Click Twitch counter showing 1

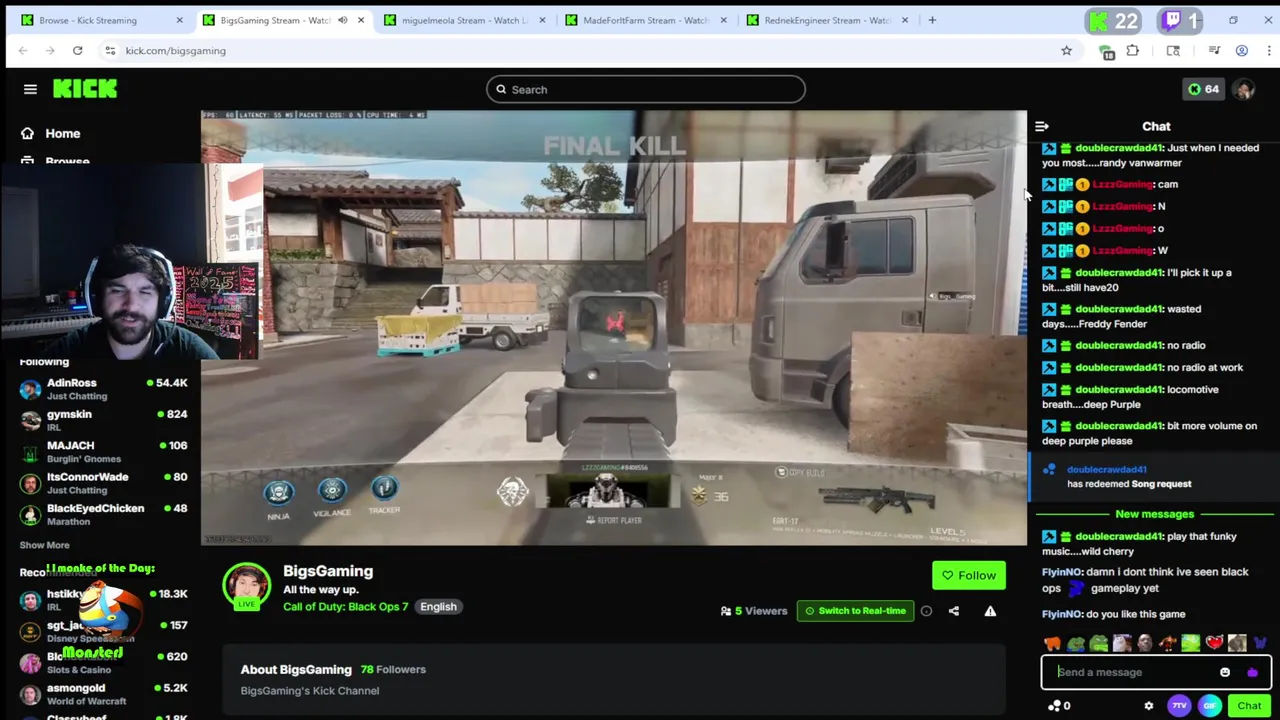click(x=1180, y=20)
